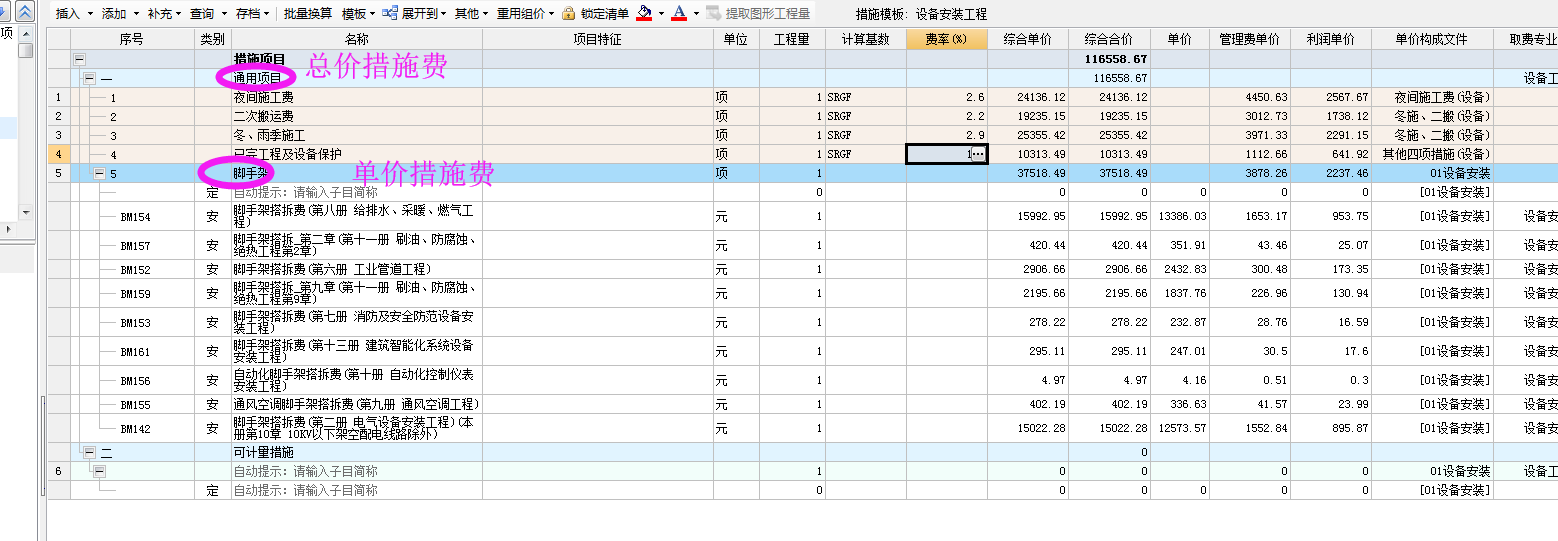This screenshot has width=1558, height=541.
Task: Click the ellipsis button in the 费率 cell
Action: pos(978,154)
